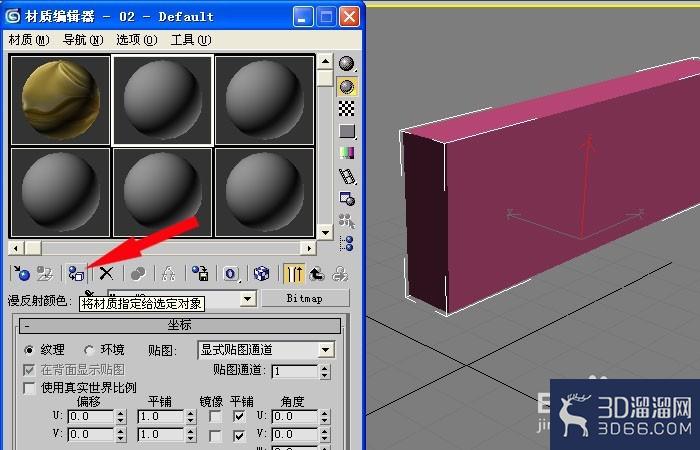Open the 工具(U) menu
The height and width of the screenshot is (450, 700).
[191, 40]
